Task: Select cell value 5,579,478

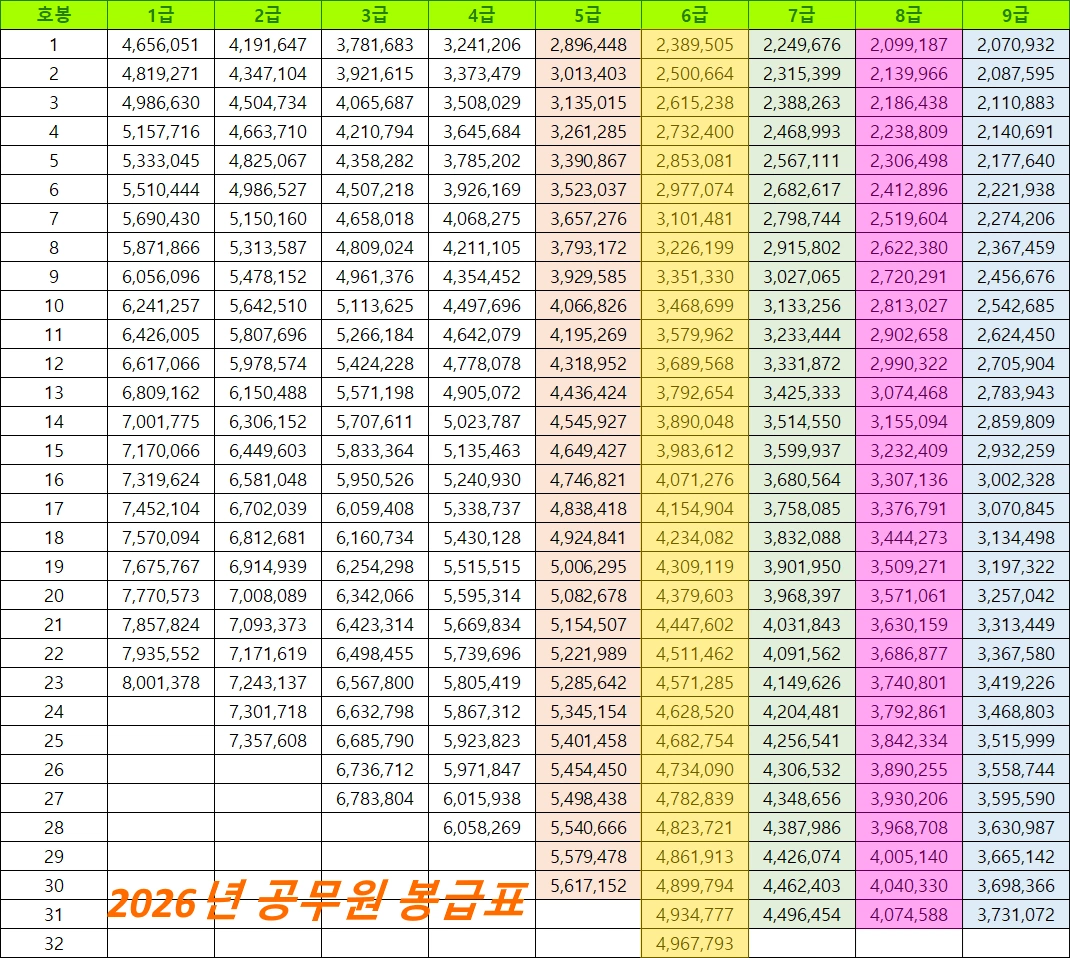Action: pyautogui.click(x=588, y=857)
